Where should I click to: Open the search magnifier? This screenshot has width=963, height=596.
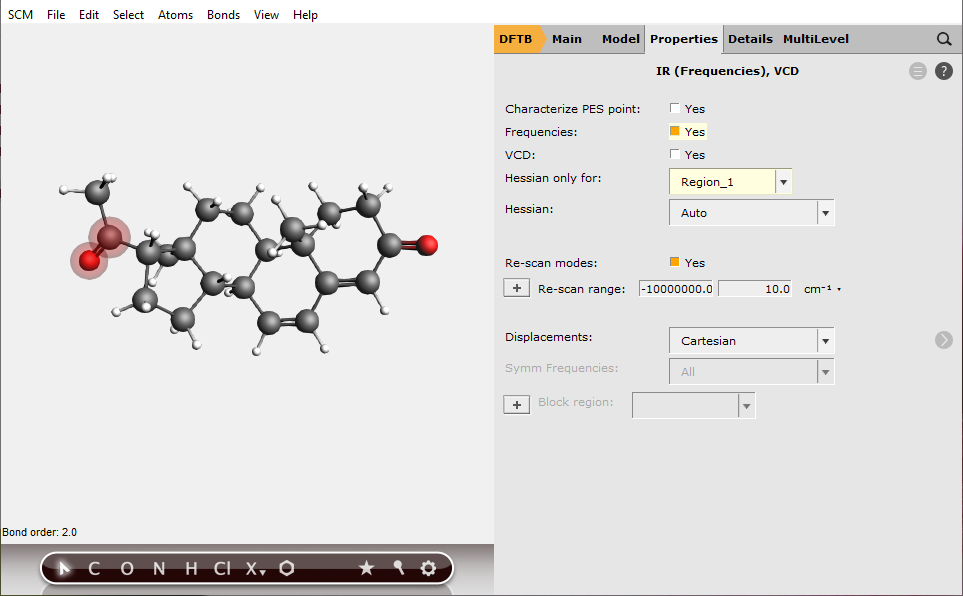[943, 39]
